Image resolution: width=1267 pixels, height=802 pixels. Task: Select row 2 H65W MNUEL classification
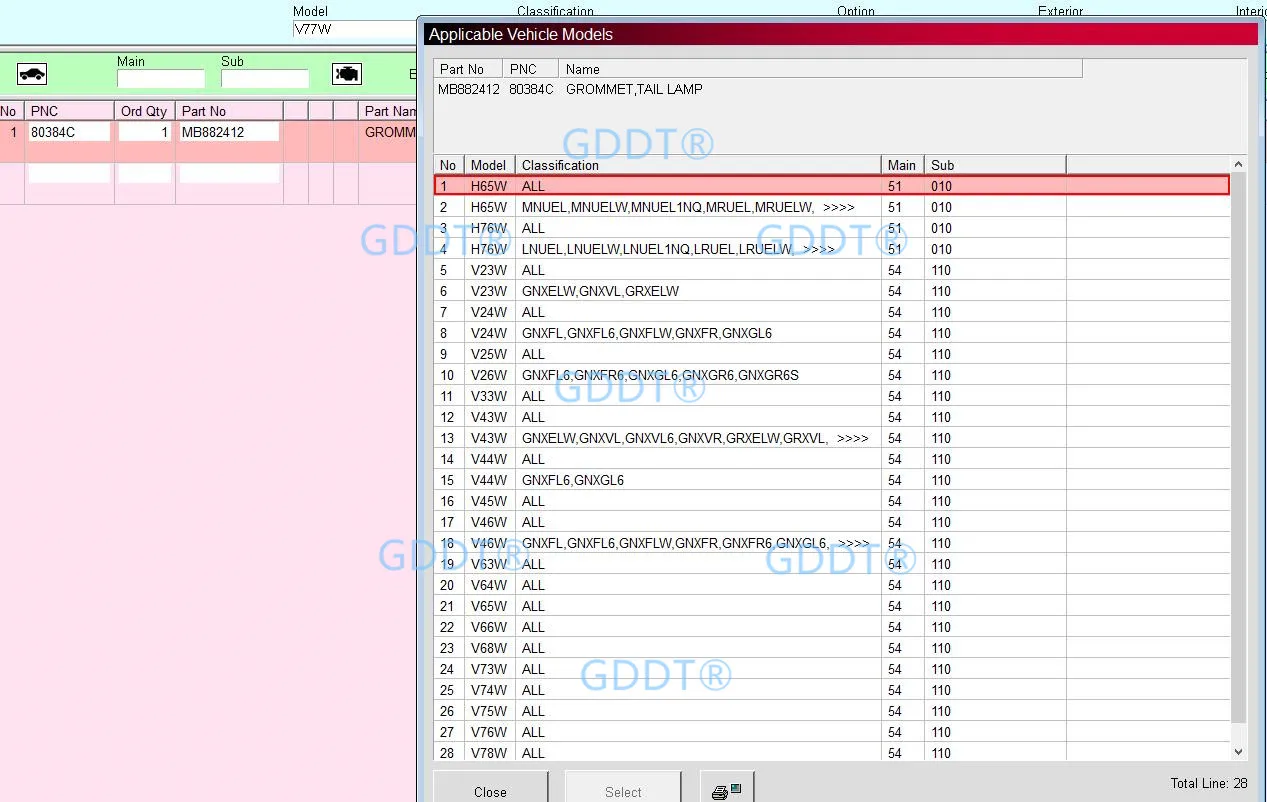click(832, 207)
